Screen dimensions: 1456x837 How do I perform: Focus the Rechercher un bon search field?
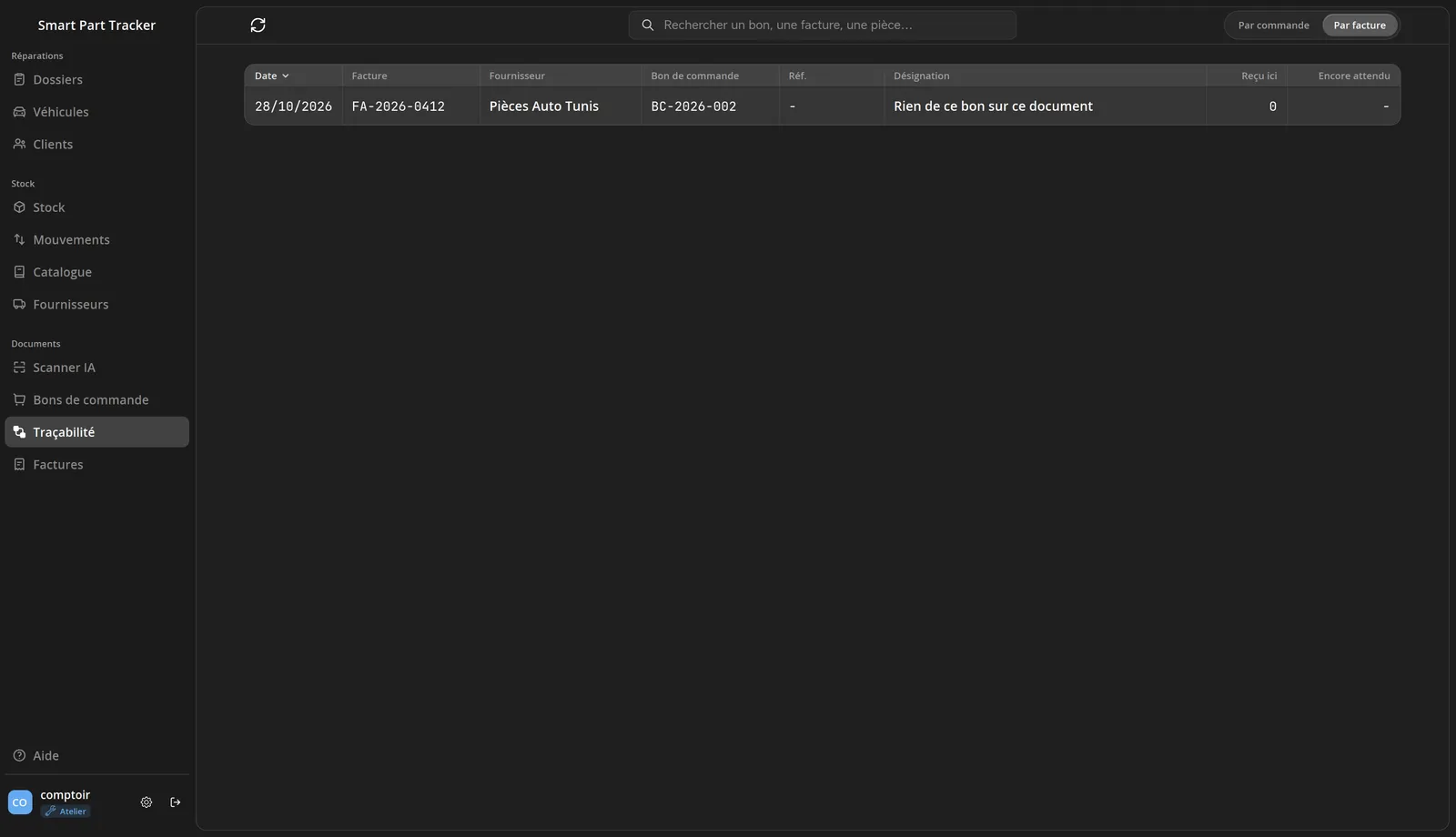(x=823, y=25)
